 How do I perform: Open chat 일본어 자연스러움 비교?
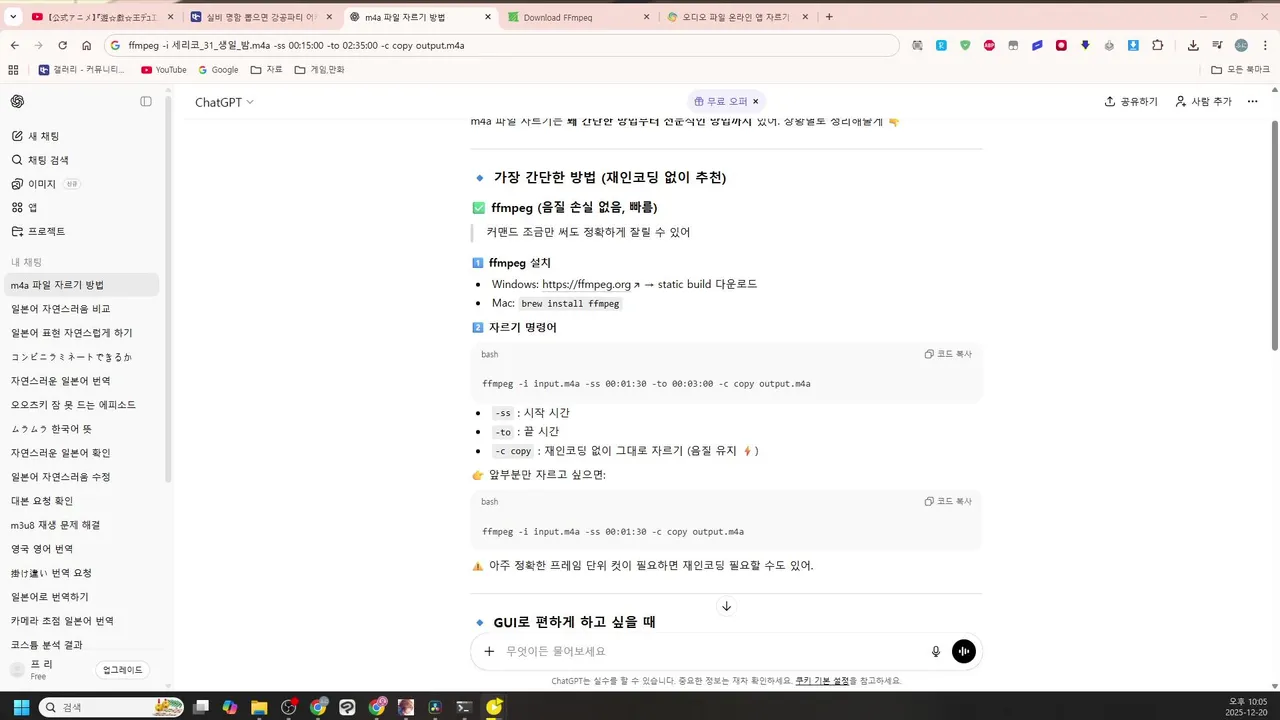82,309
